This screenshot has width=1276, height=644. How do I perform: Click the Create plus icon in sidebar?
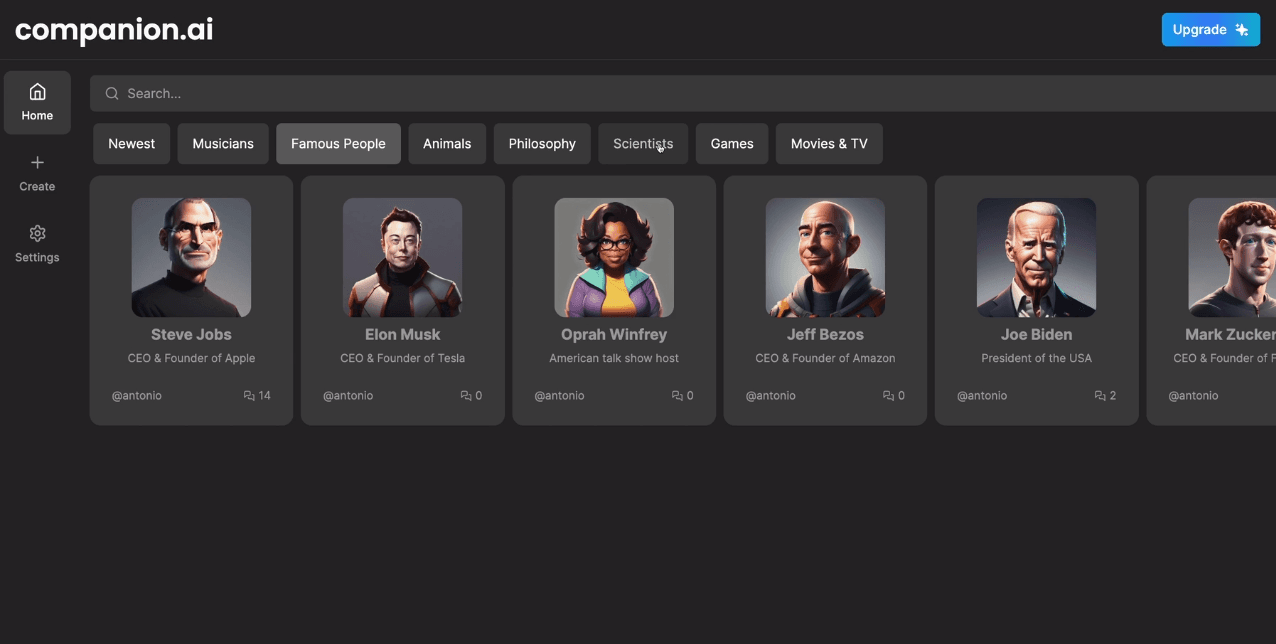point(37,162)
